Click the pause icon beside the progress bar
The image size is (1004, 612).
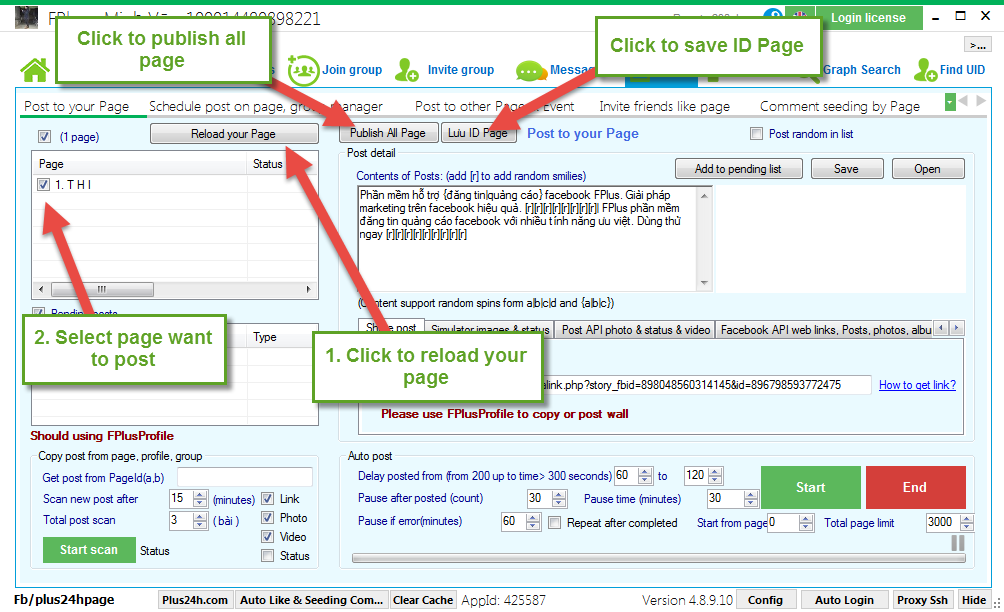tap(958, 543)
